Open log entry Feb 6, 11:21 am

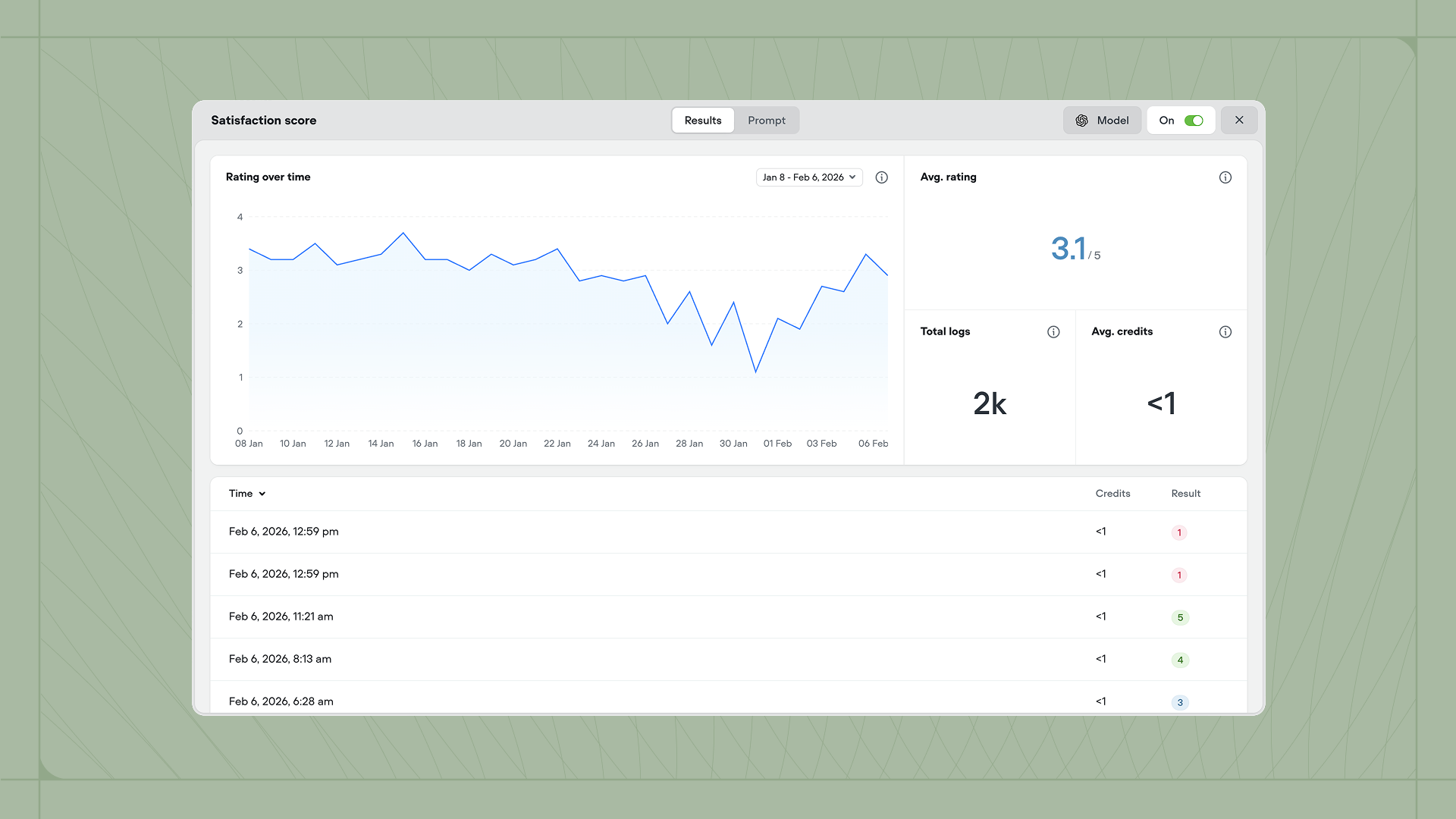pyautogui.click(x=281, y=617)
